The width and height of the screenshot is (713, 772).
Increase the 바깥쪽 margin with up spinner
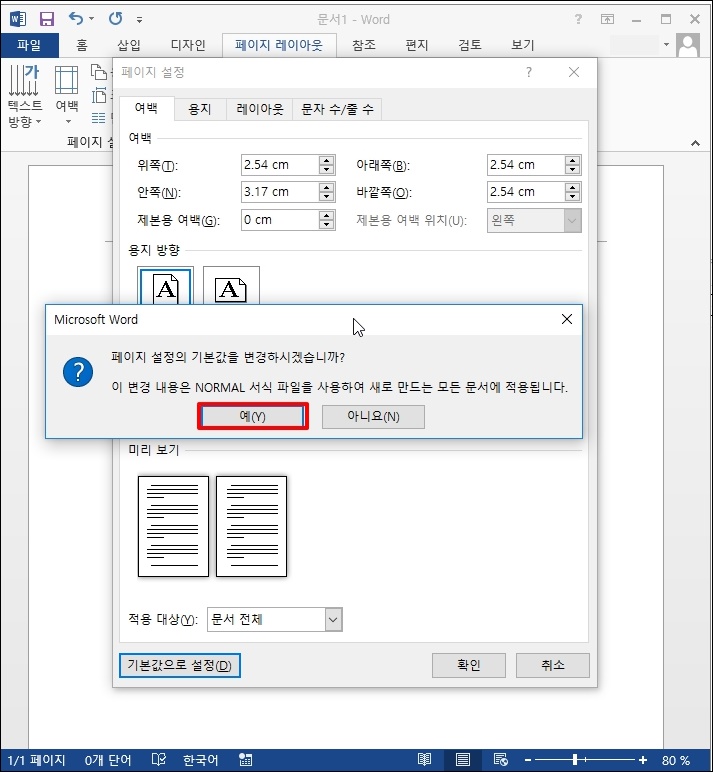point(573,187)
